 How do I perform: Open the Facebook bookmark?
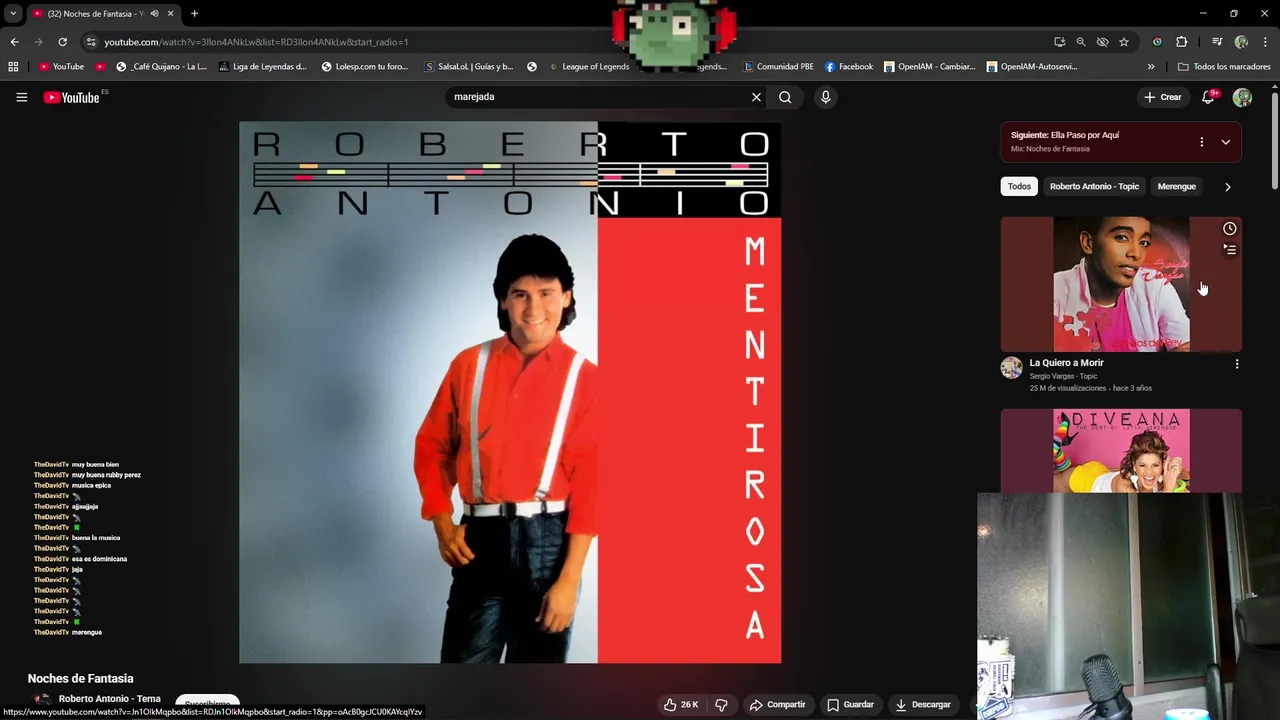tap(849, 67)
